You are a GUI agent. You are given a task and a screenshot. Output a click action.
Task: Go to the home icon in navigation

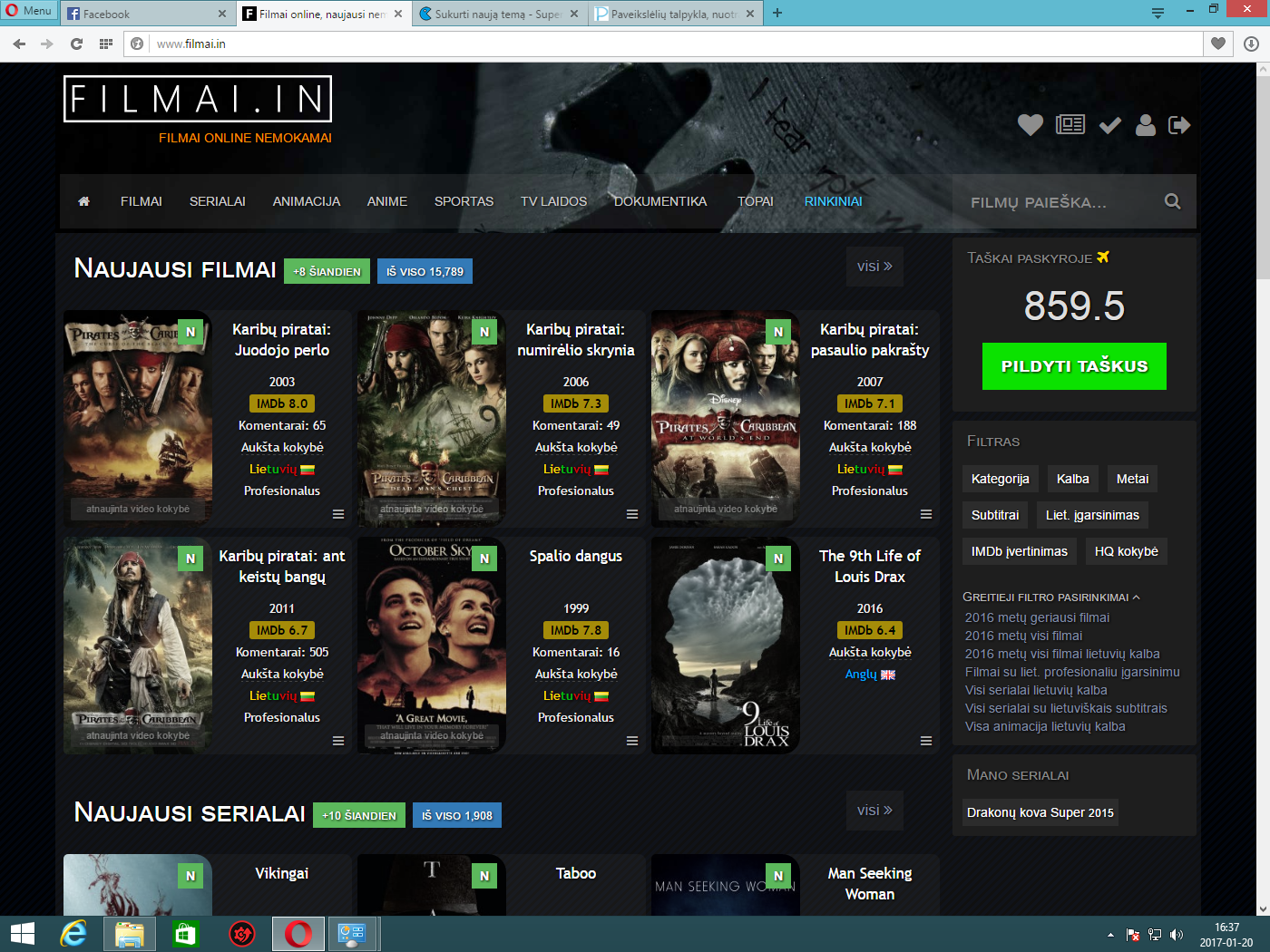click(83, 201)
